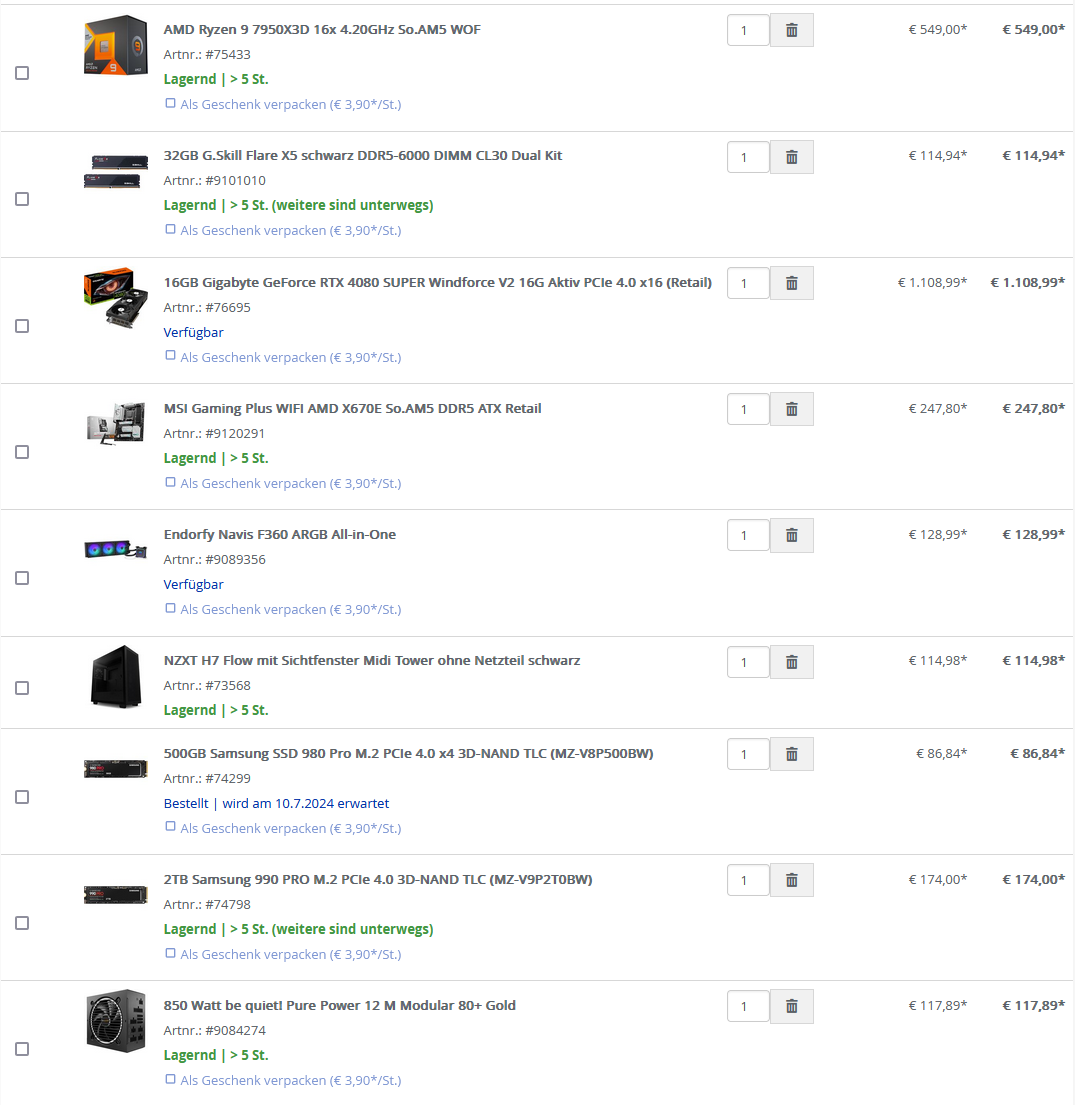
Task: Toggle gift wrap for MSI Gaming Plus WIFI
Action: click(x=170, y=483)
